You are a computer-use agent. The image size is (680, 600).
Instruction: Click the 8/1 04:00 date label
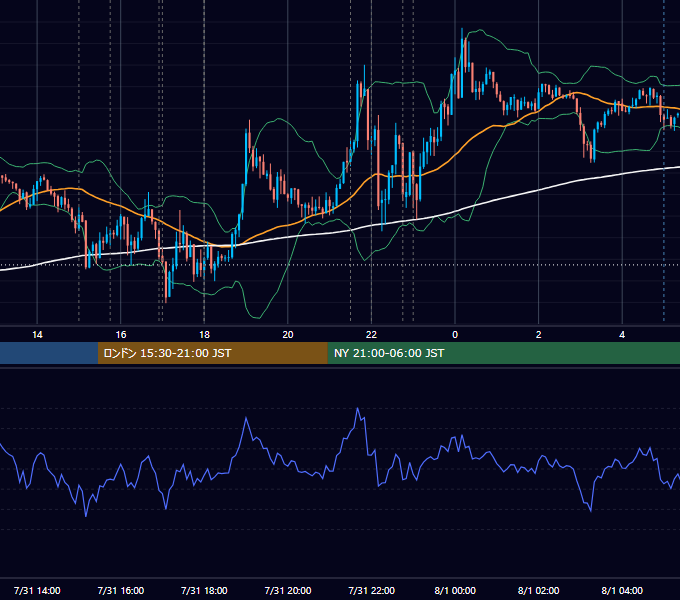(x=622, y=590)
